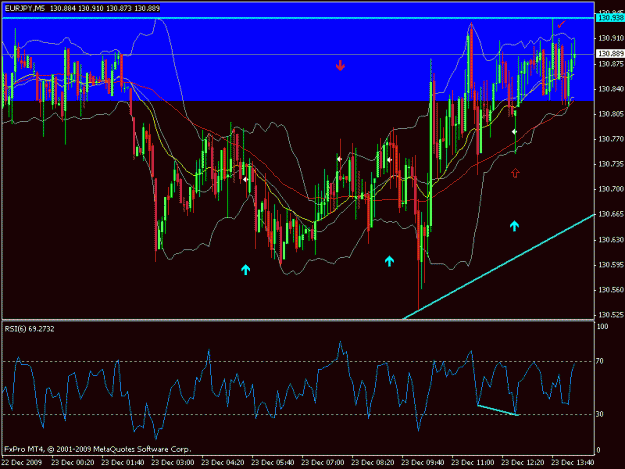Click the 23 Dec 05:40 time label

tap(273, 463)
